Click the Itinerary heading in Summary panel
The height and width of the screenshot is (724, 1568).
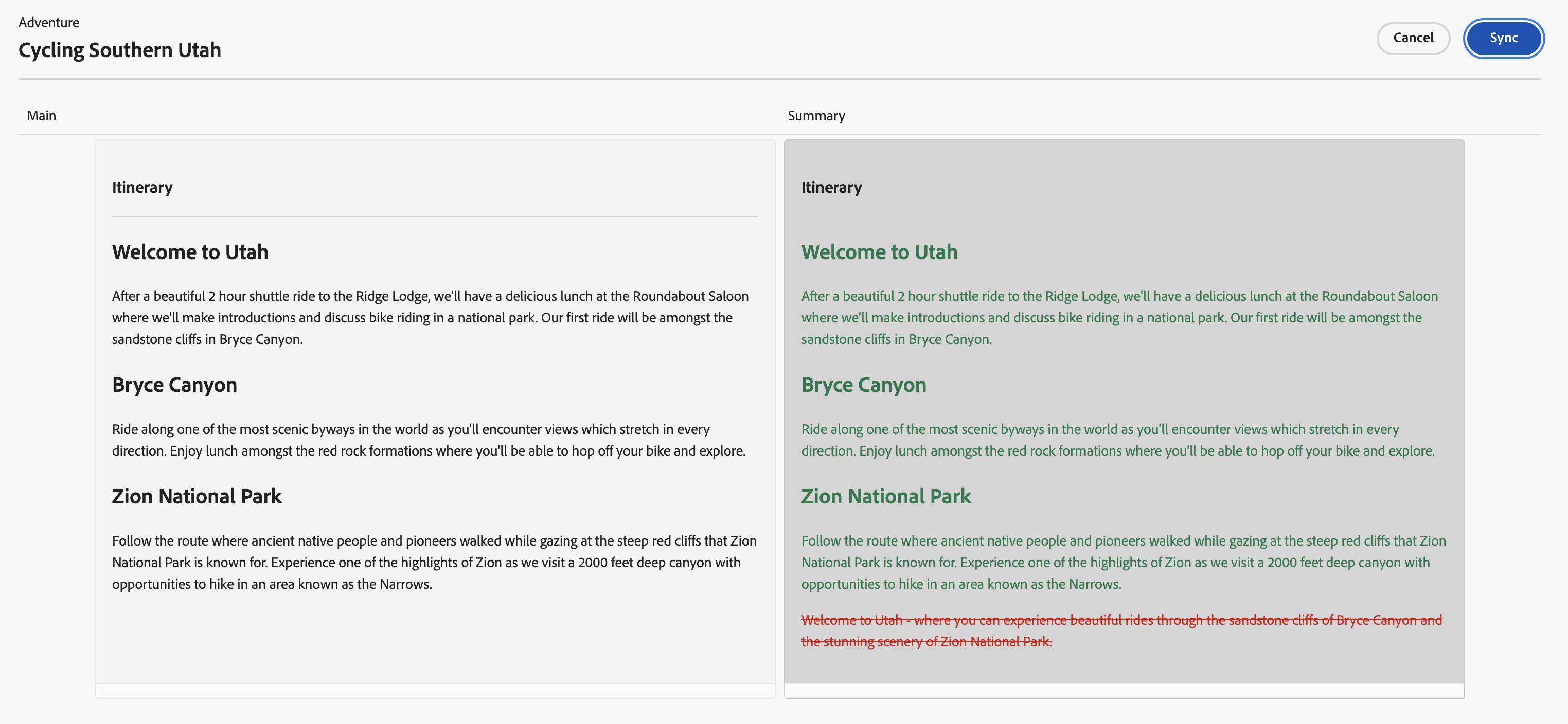(831, 187)
